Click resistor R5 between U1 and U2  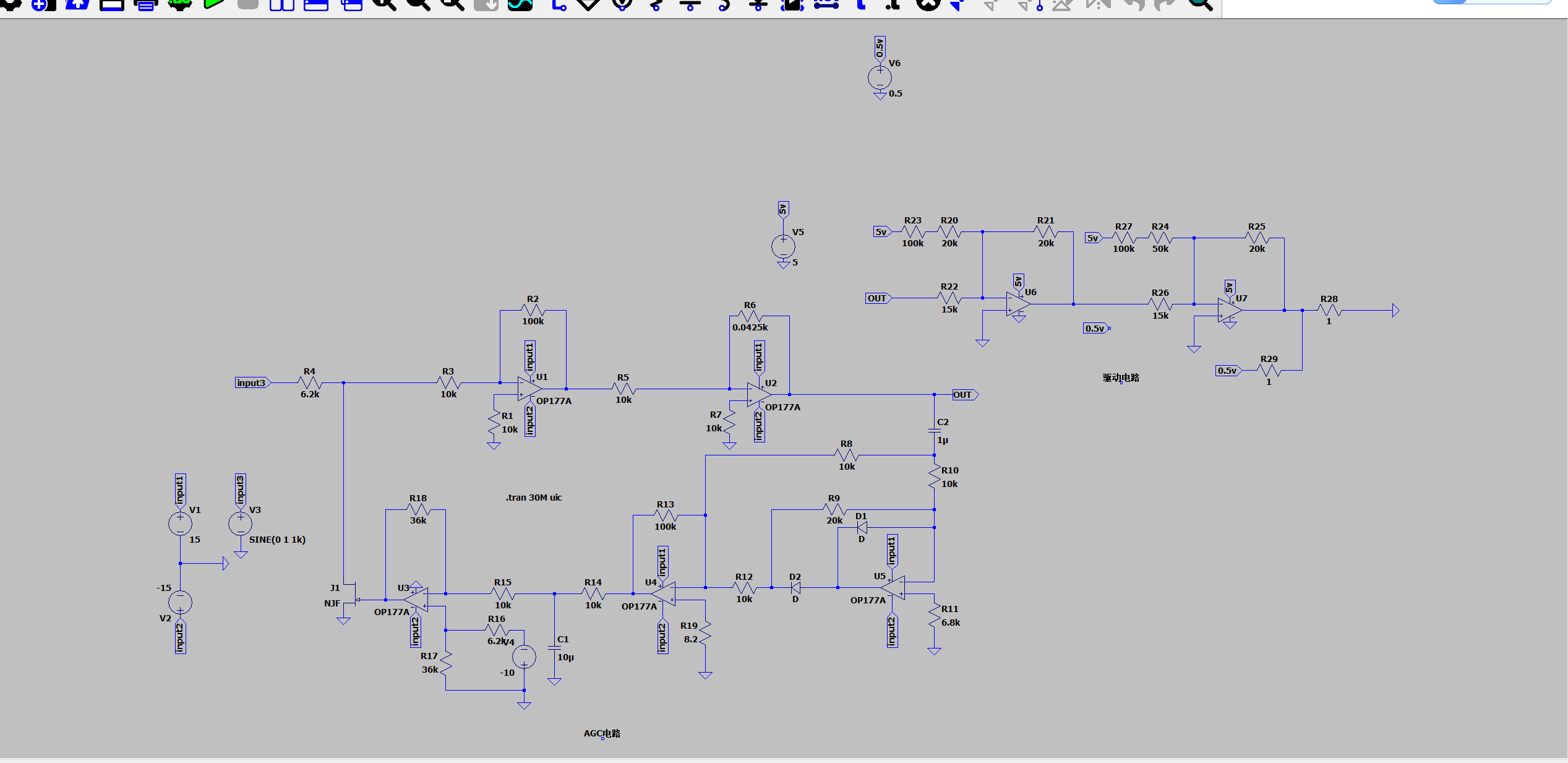click(x=623, y=389)
